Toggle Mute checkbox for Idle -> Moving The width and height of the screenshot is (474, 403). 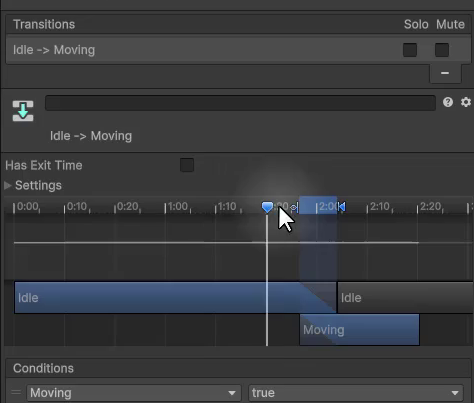click(x=442, y=50)
